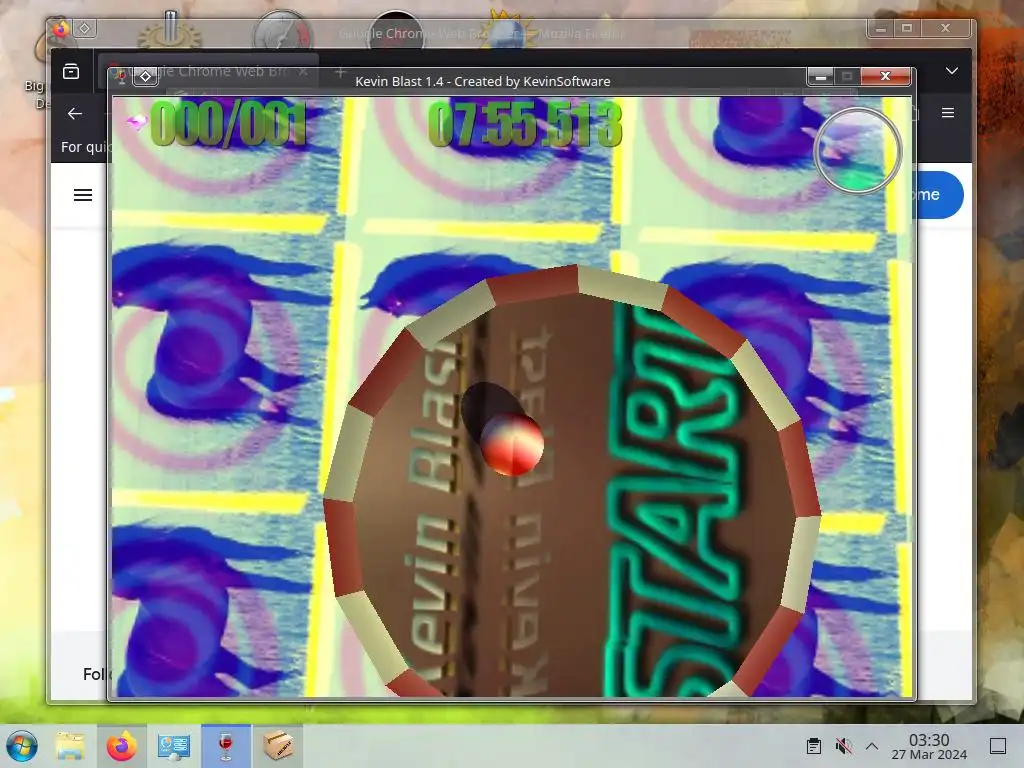Click the pin icon in Firefox title bar

[x=85, y=28]
